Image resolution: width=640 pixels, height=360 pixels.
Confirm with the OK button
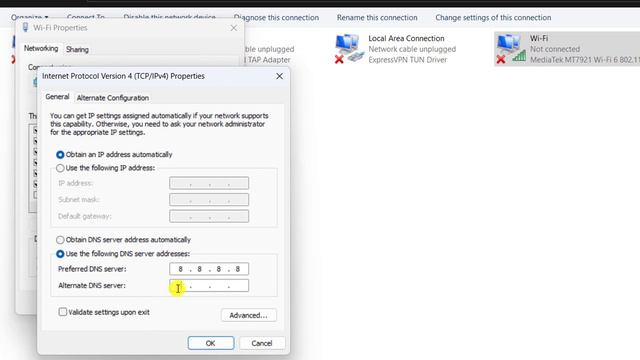click(211, 343)
